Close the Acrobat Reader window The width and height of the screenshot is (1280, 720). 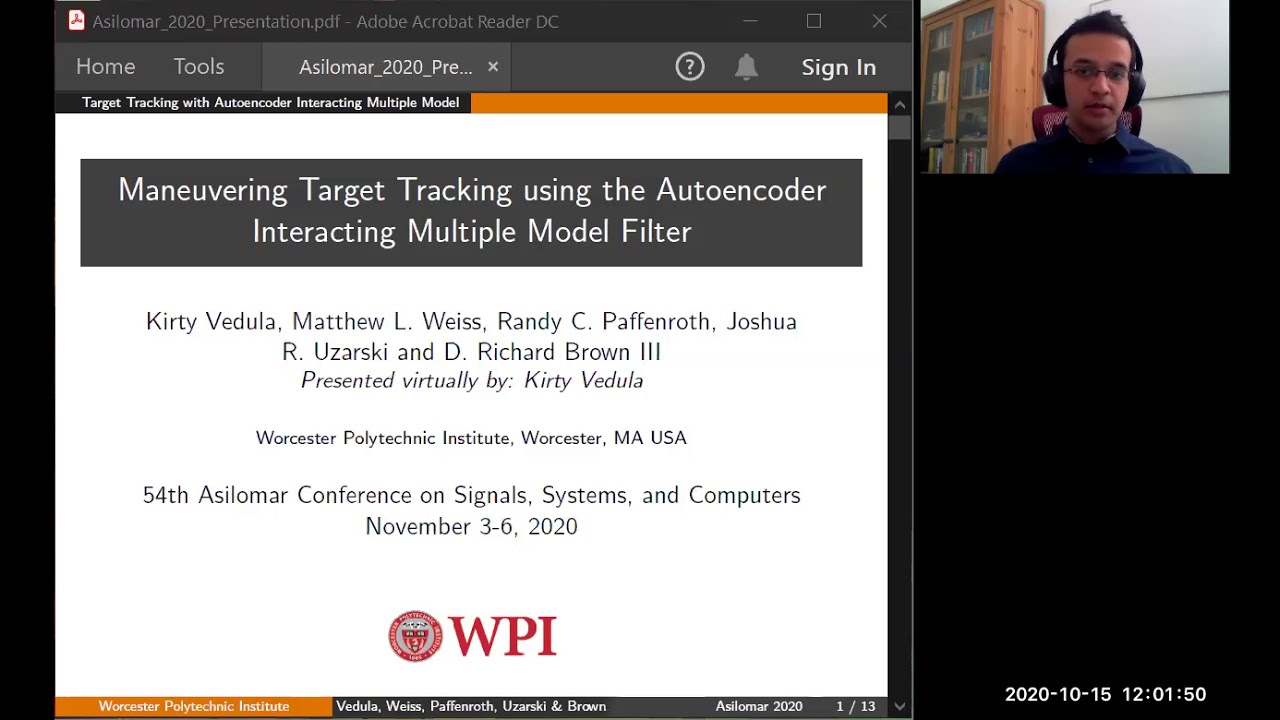tap(879, 21)
